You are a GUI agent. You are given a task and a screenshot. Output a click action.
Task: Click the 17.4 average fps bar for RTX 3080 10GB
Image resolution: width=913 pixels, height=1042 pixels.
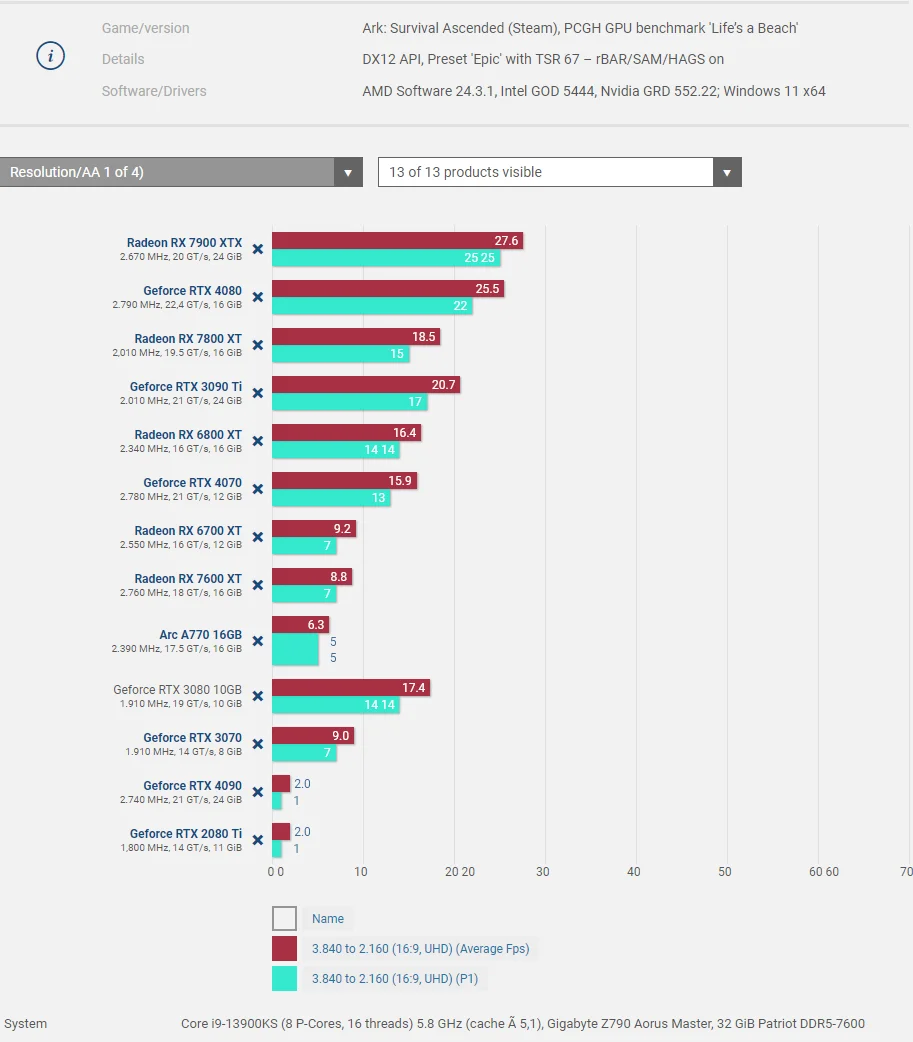(x=351, y=687)
